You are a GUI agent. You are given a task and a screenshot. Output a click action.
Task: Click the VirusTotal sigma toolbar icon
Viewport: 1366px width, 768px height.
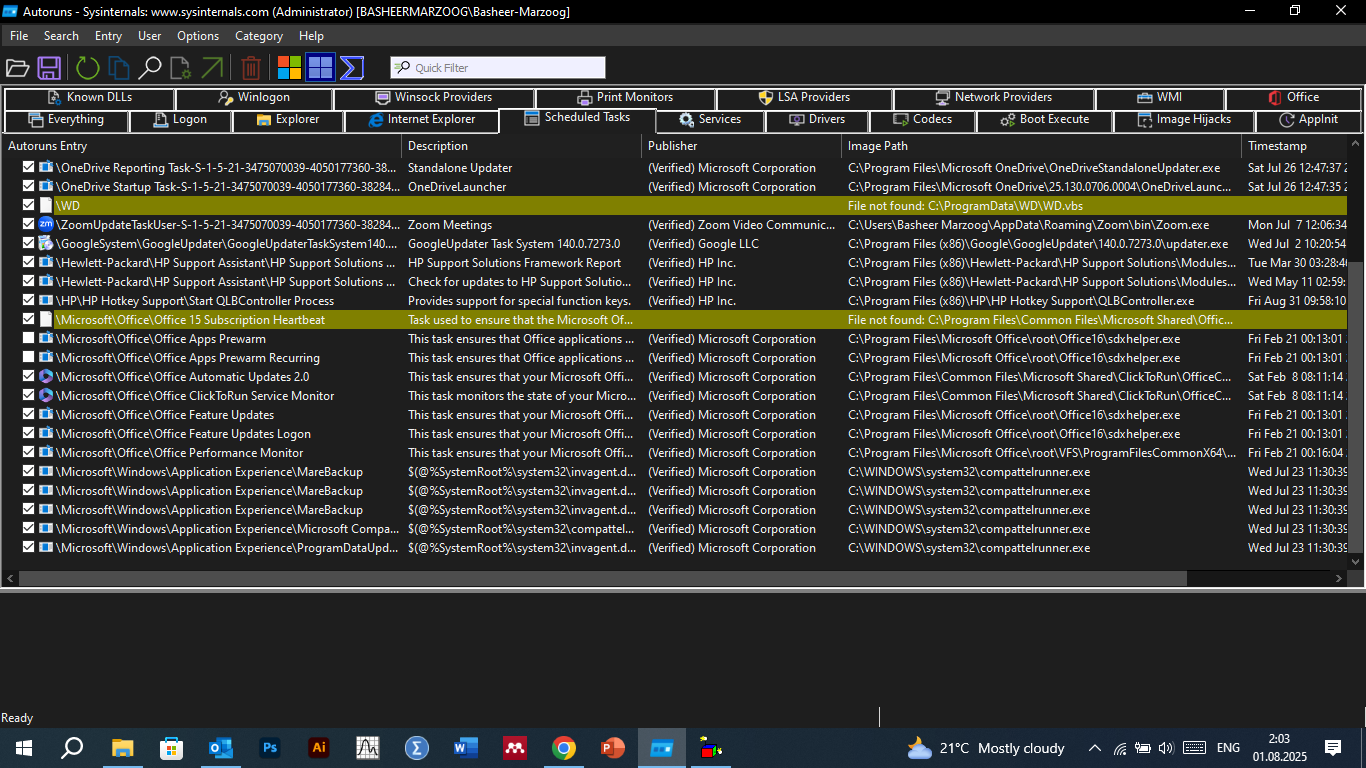pyautogui.click(x=351, y=68)
